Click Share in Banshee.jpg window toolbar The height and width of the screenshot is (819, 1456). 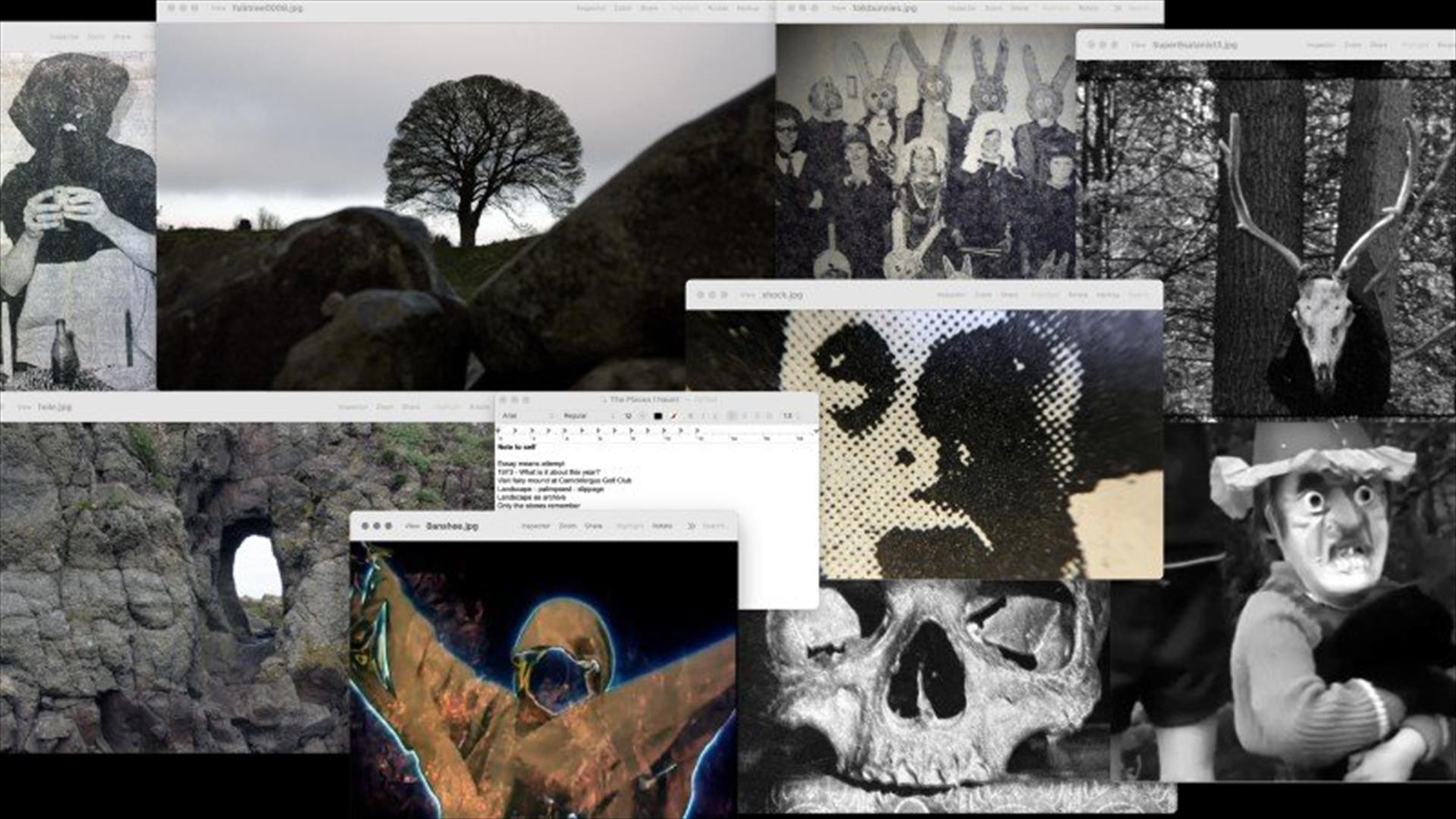593,526
